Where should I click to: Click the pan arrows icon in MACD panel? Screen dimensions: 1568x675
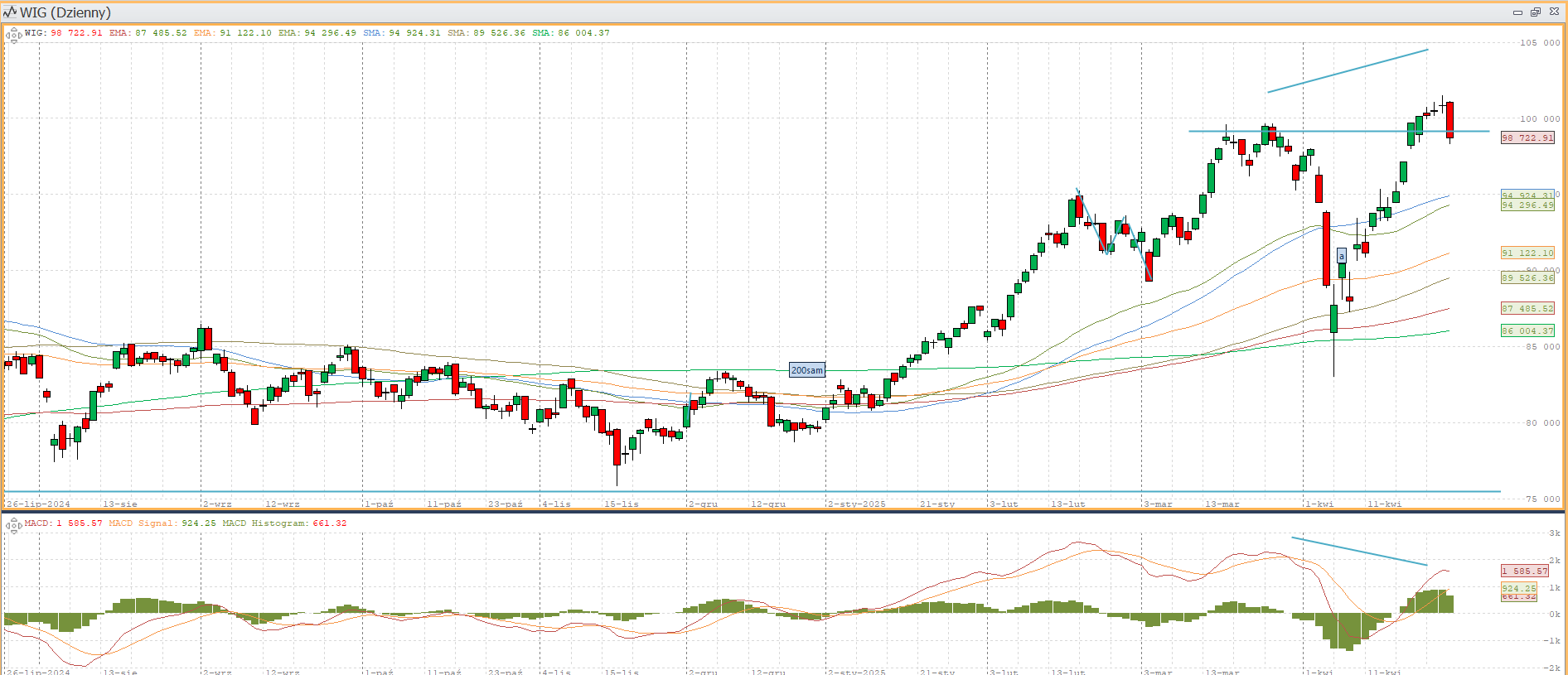point(13,525)
